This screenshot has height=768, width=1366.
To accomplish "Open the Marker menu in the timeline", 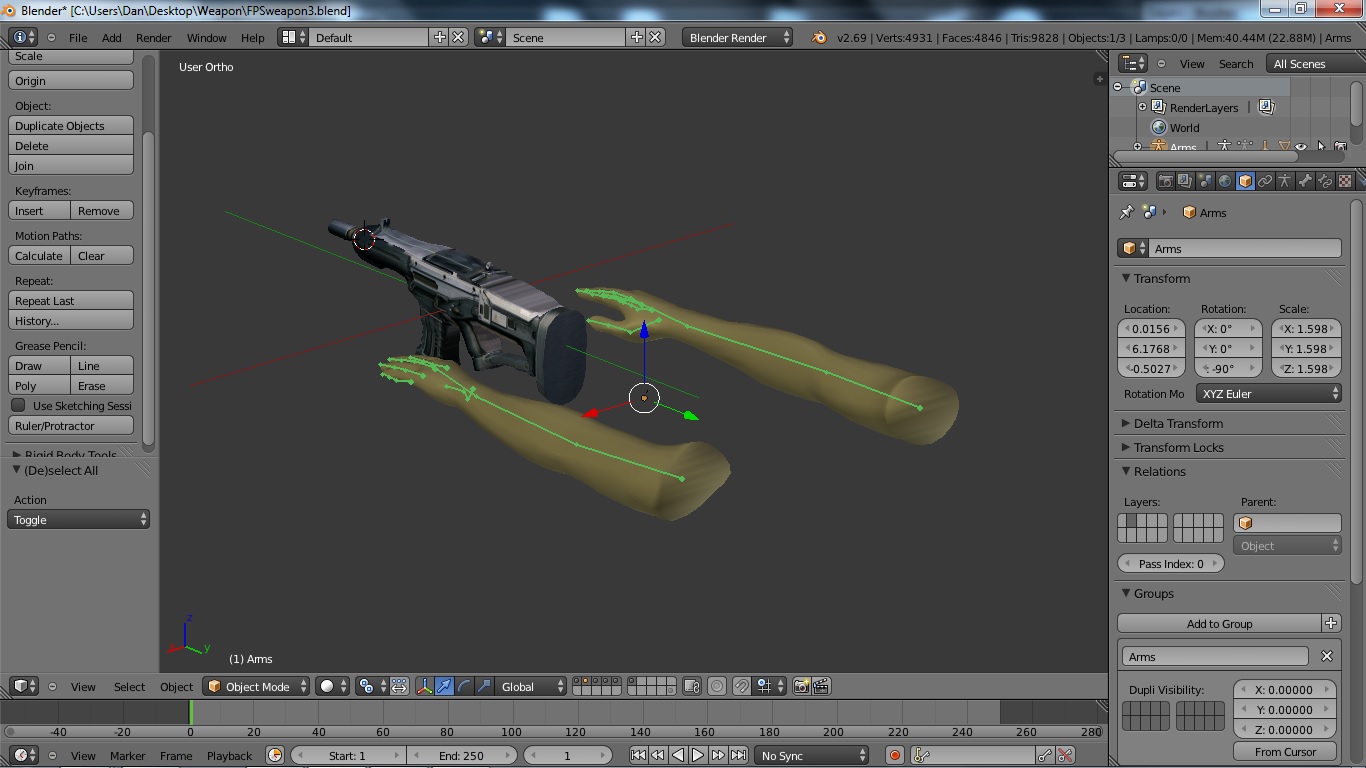I will tap(128, 755).
